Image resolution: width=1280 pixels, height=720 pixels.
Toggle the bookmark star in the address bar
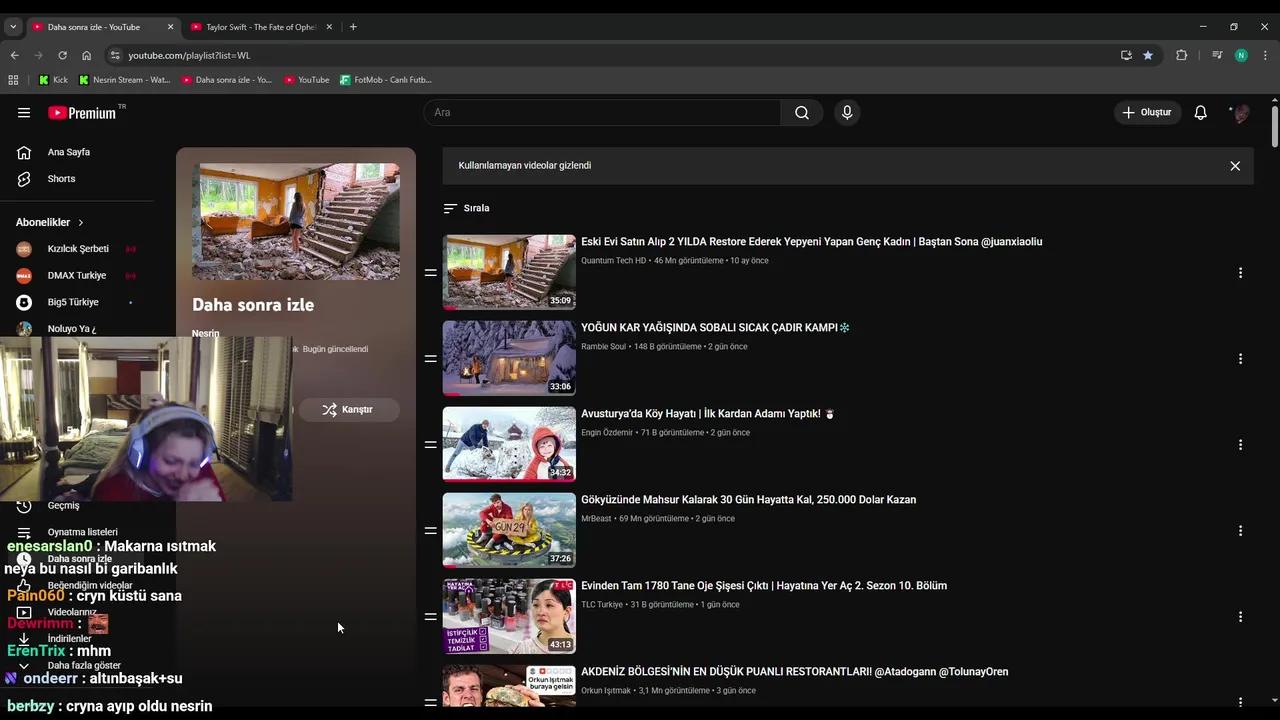click(x=1148, y=55)
